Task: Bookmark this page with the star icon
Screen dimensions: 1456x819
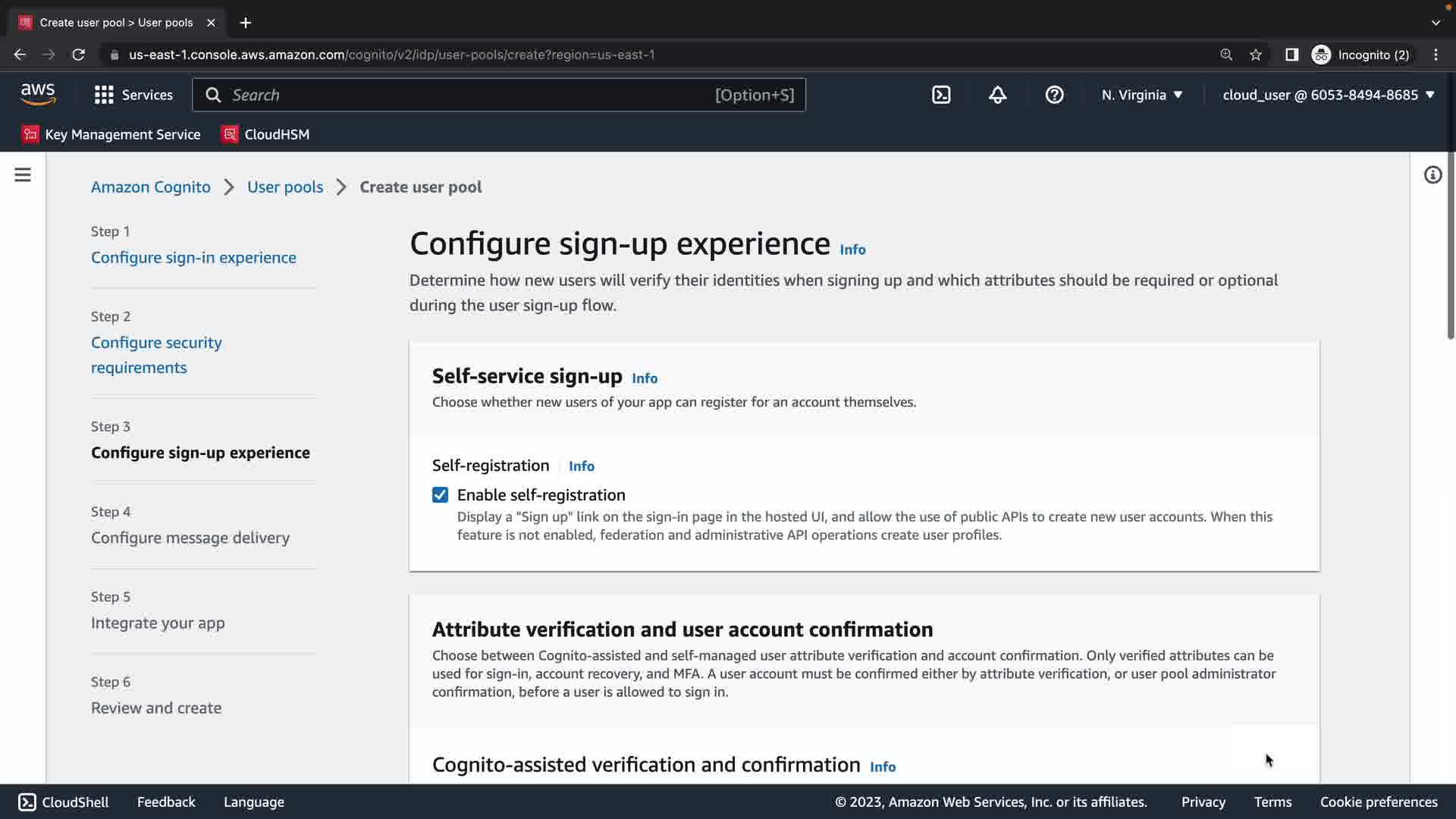Action: click(1256, 55)
